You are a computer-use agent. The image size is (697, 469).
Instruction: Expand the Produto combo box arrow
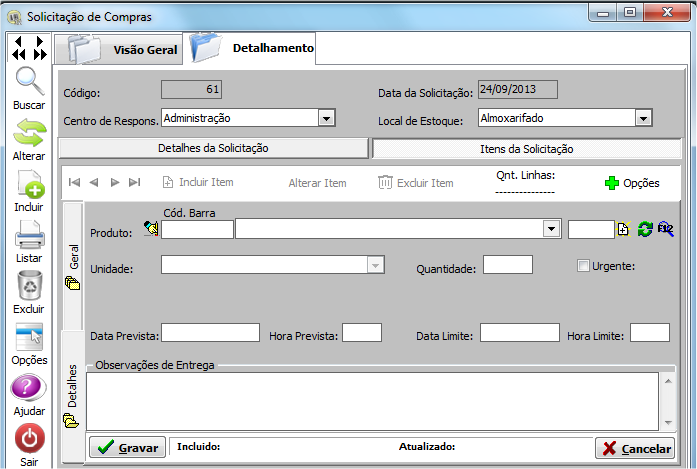click(x=550, y=229)
